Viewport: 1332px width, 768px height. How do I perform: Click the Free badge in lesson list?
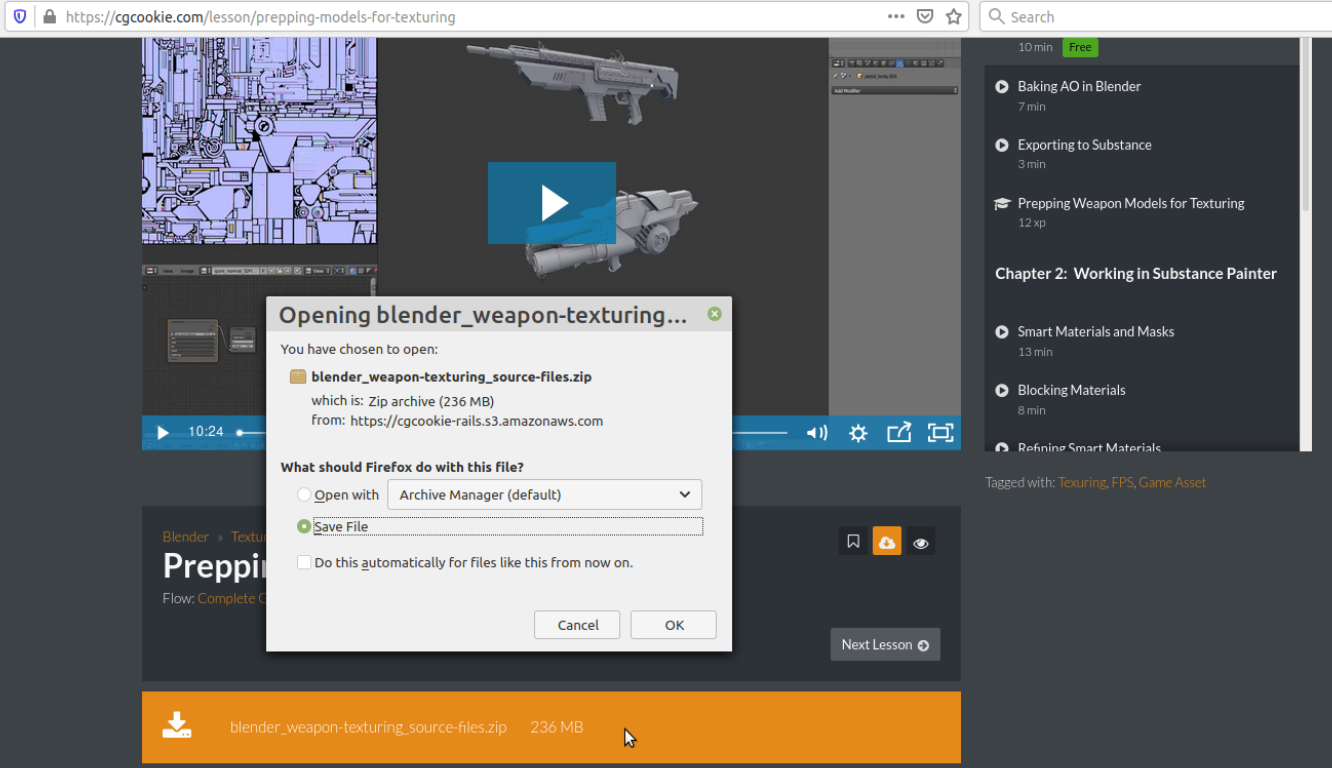[1080, 47]
